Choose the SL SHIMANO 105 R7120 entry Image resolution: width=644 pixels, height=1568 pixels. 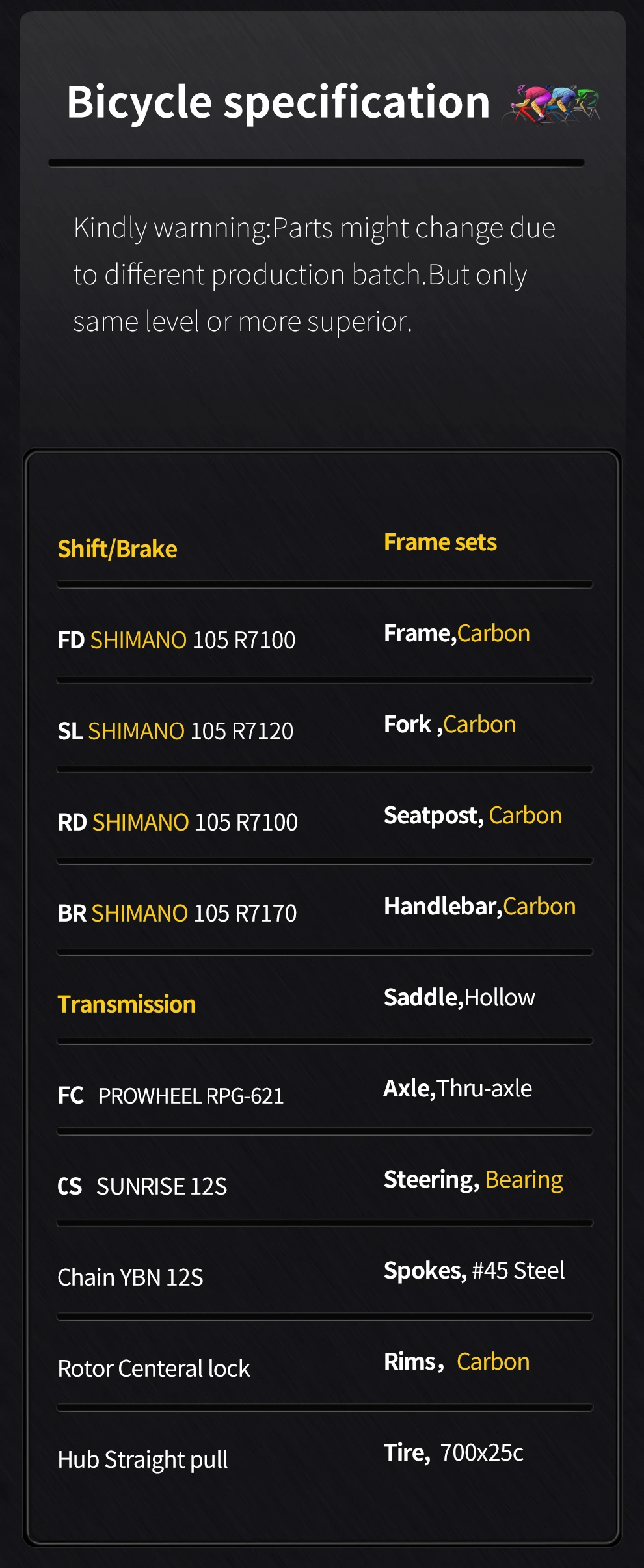click(x=176, y=732)
